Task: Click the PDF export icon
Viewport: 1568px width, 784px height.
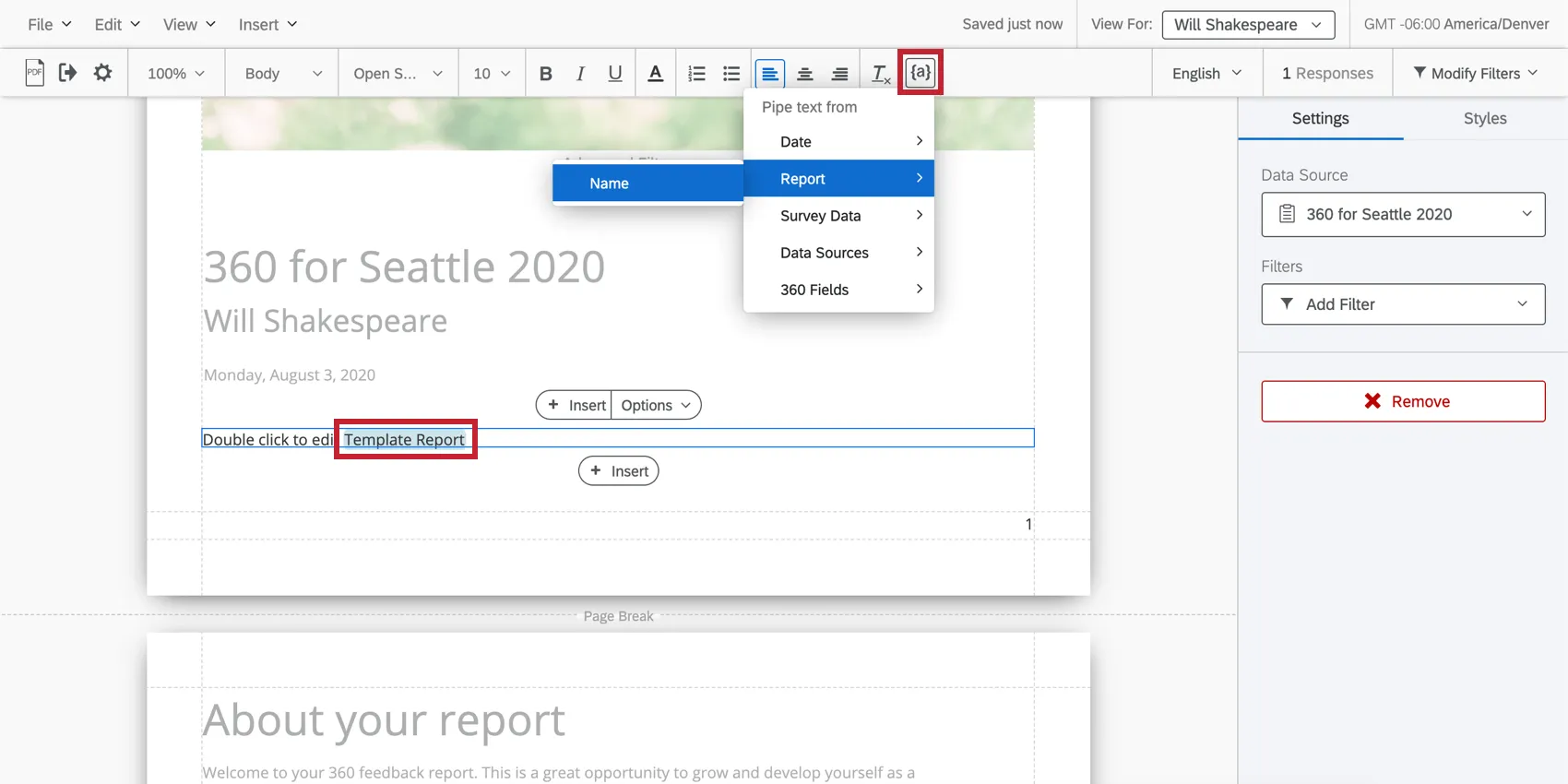Action: click(x=34, y=73)
